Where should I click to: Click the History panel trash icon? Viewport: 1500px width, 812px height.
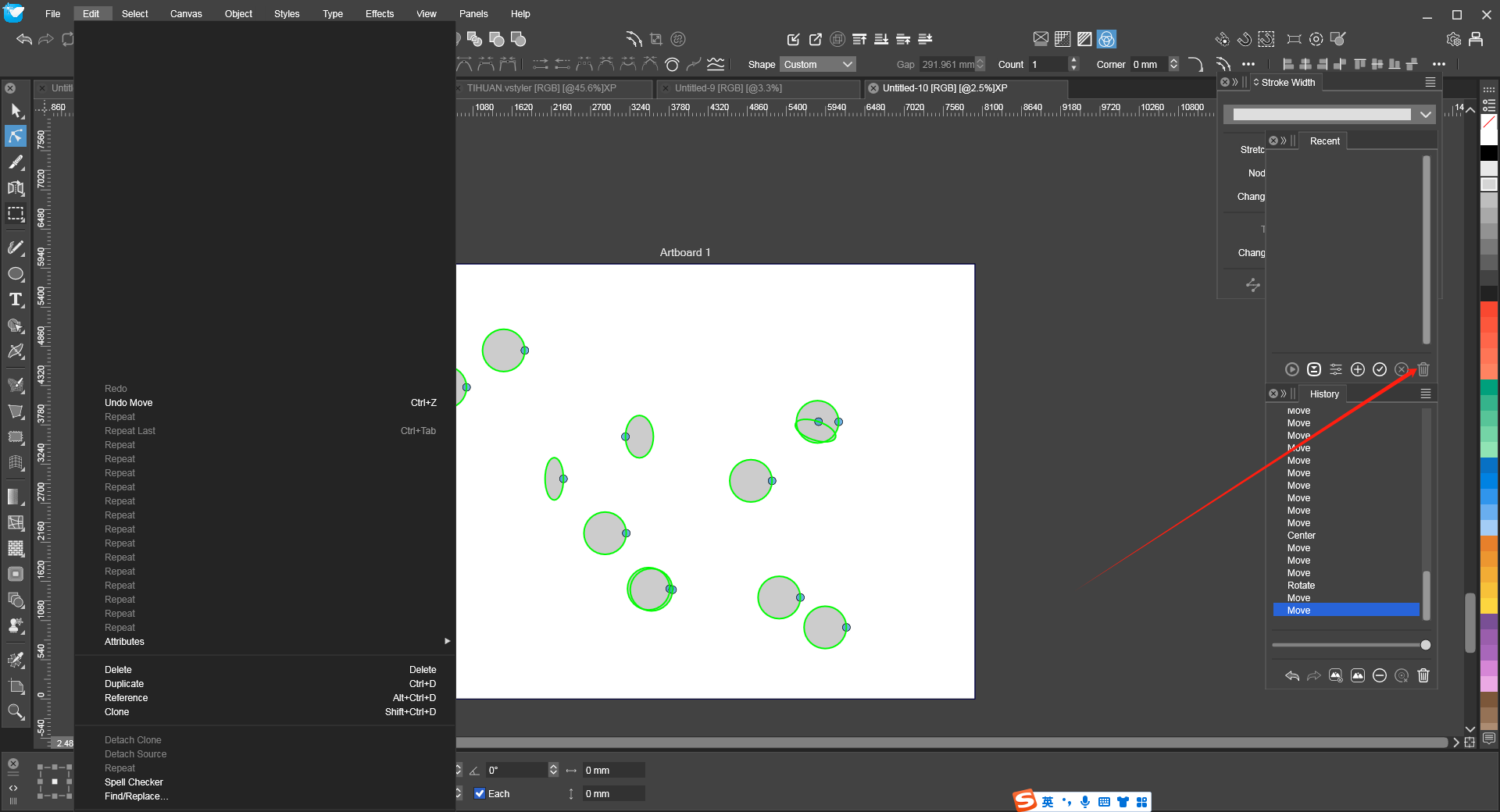pos(1423,675)
